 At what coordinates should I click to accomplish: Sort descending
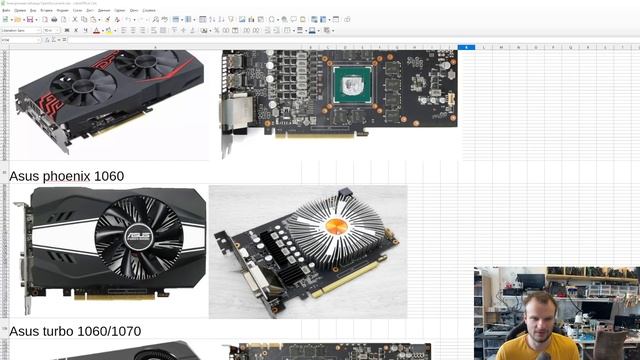point(221,20)
